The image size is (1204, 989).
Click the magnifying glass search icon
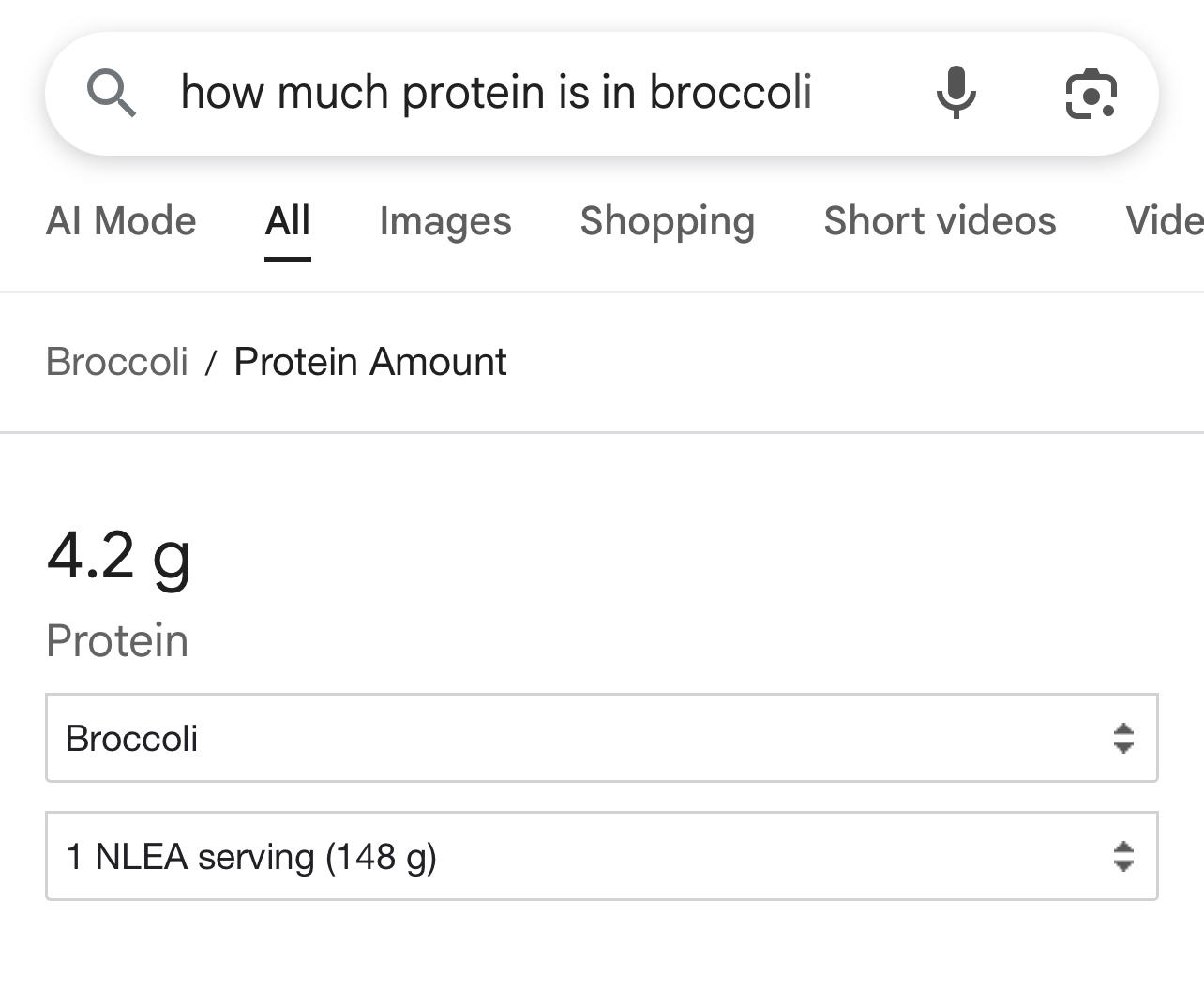(112, 94)
